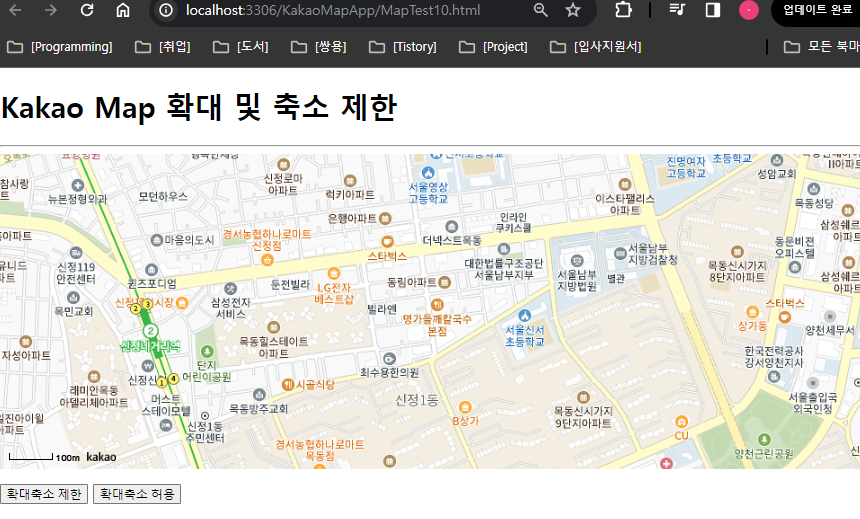
Task: Toggle the browser side panel icon
Action: 712,10
